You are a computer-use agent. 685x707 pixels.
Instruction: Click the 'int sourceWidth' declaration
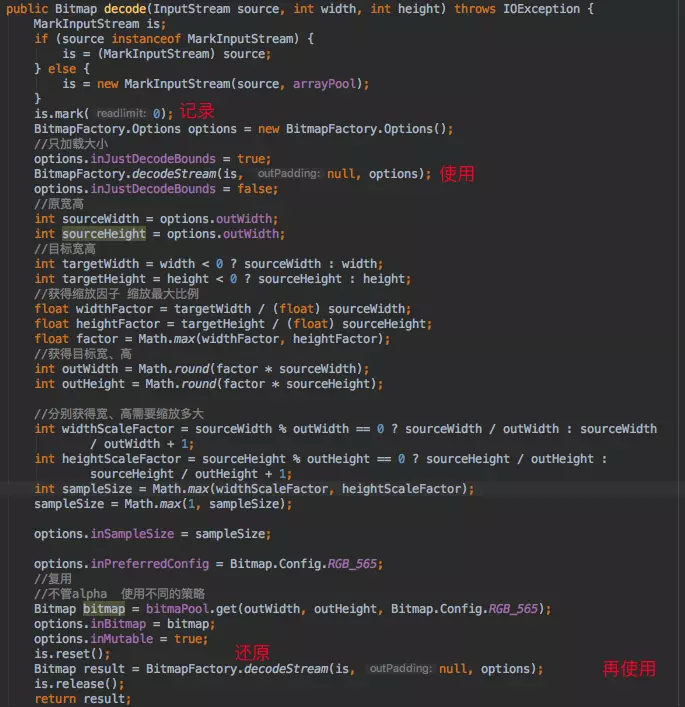click(x=156, y=219)
